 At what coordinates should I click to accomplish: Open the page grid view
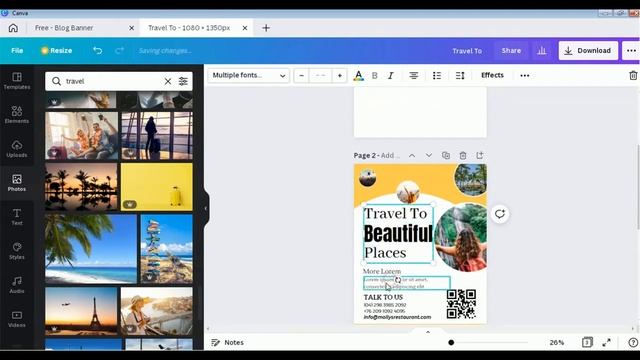coord(587,342)
